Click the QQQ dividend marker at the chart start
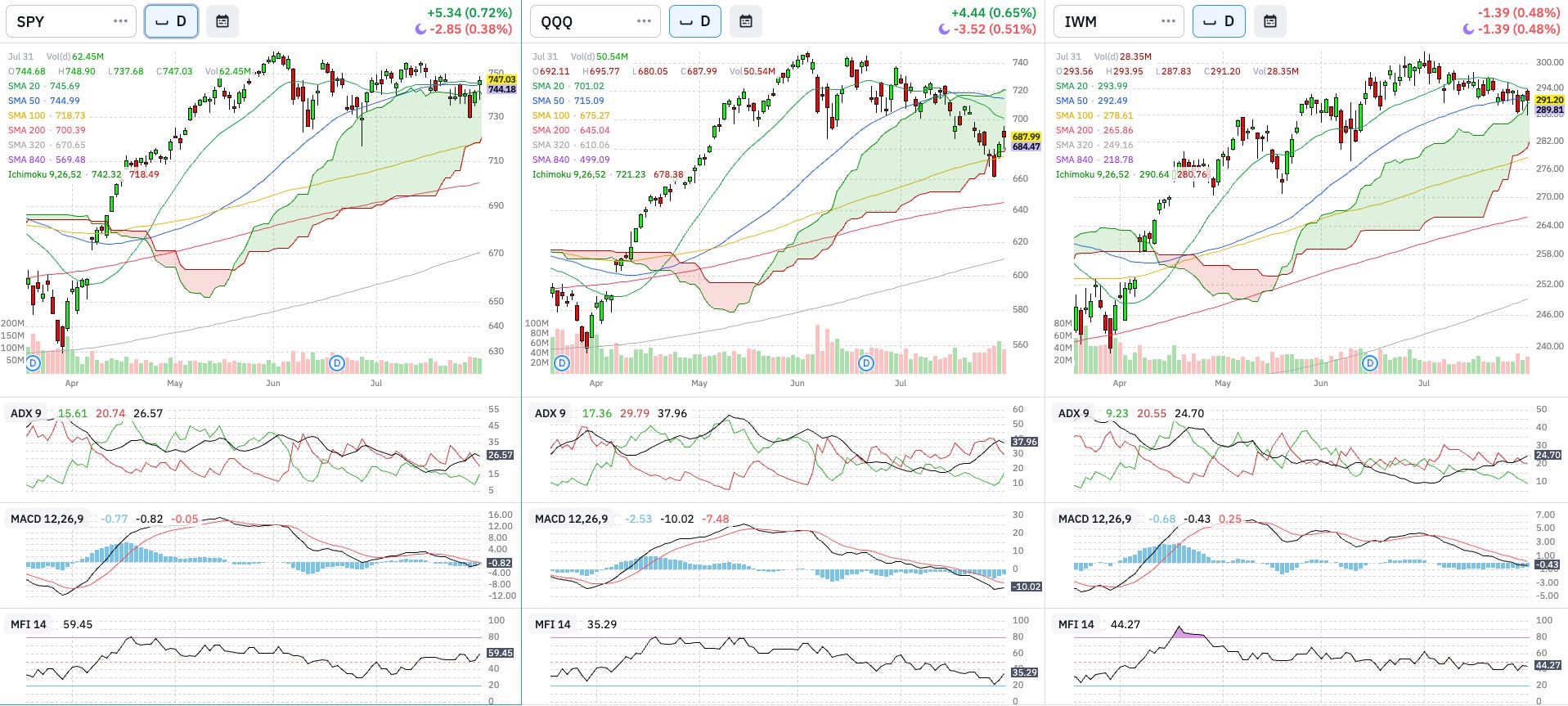This screenshot has width=1568, height=706. coord(562,362)
